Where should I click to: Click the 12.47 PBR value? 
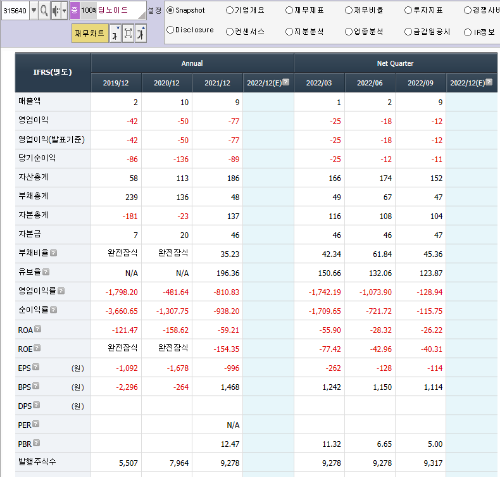coord(230,444)
